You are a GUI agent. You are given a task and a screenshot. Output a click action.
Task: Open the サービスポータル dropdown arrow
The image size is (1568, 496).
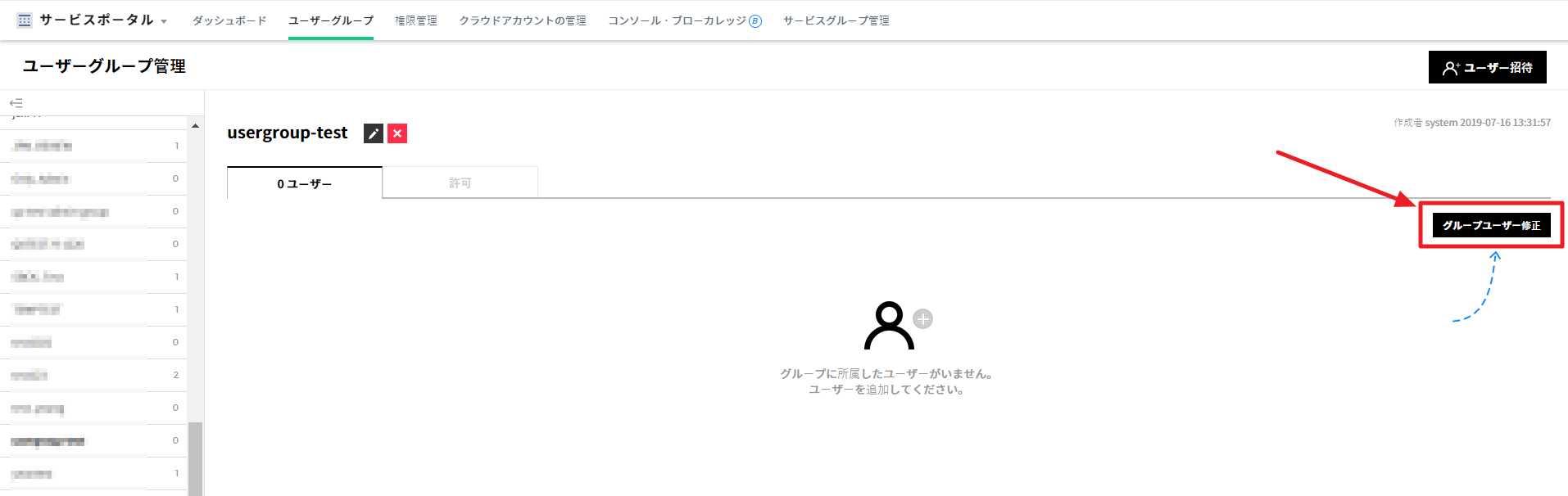pos(164,22)
